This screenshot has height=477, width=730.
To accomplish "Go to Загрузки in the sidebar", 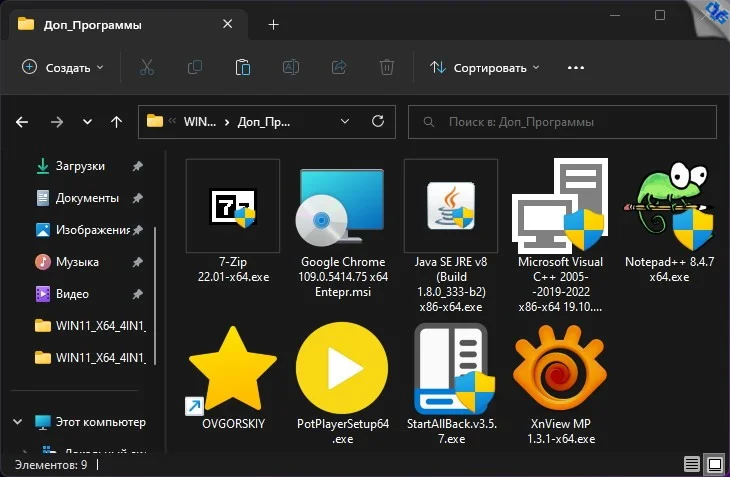I will [x=80, y=166].
